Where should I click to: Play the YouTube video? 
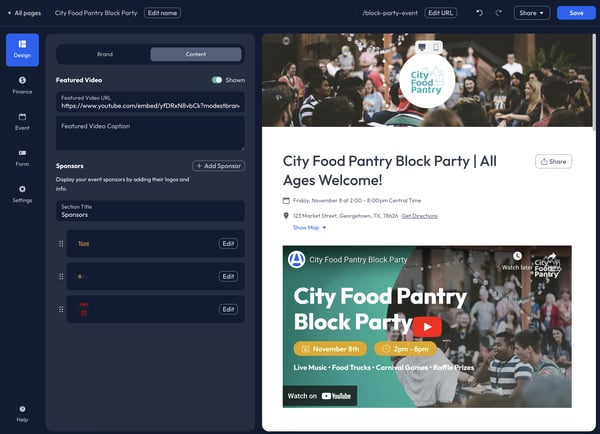coord(427,327)
